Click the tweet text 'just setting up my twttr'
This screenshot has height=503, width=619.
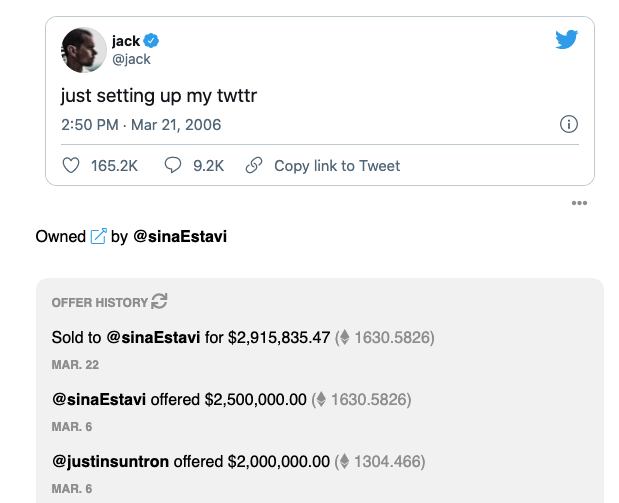coord(159,96)
